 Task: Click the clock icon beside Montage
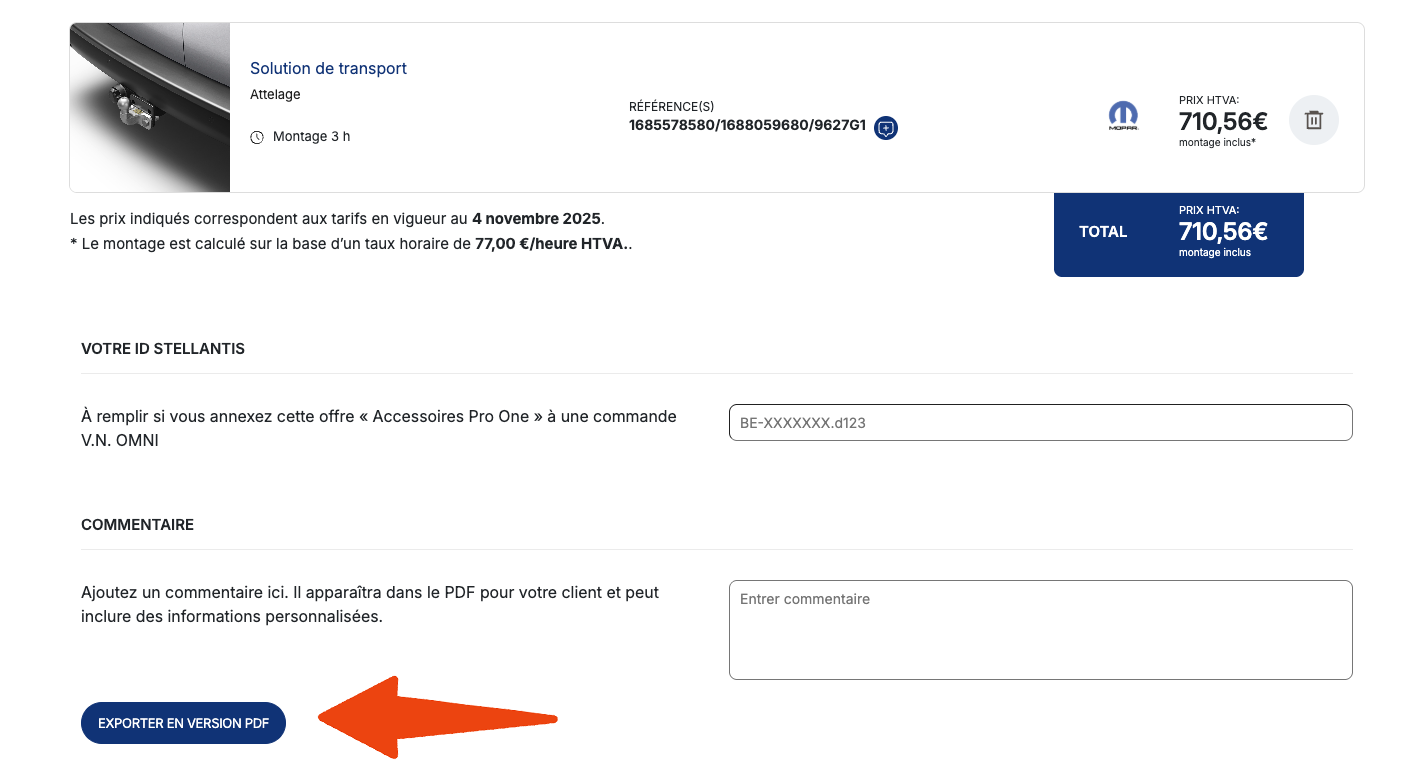257,137
